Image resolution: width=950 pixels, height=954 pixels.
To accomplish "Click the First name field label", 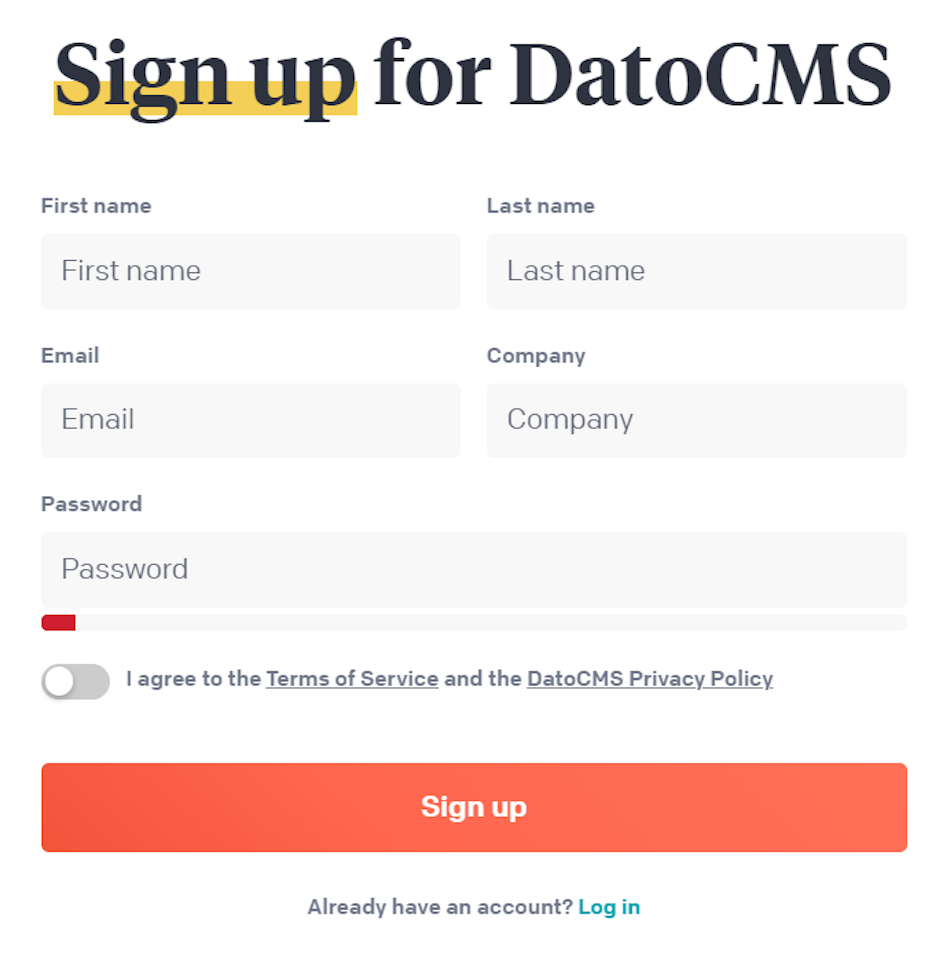I will coord(96,206).
